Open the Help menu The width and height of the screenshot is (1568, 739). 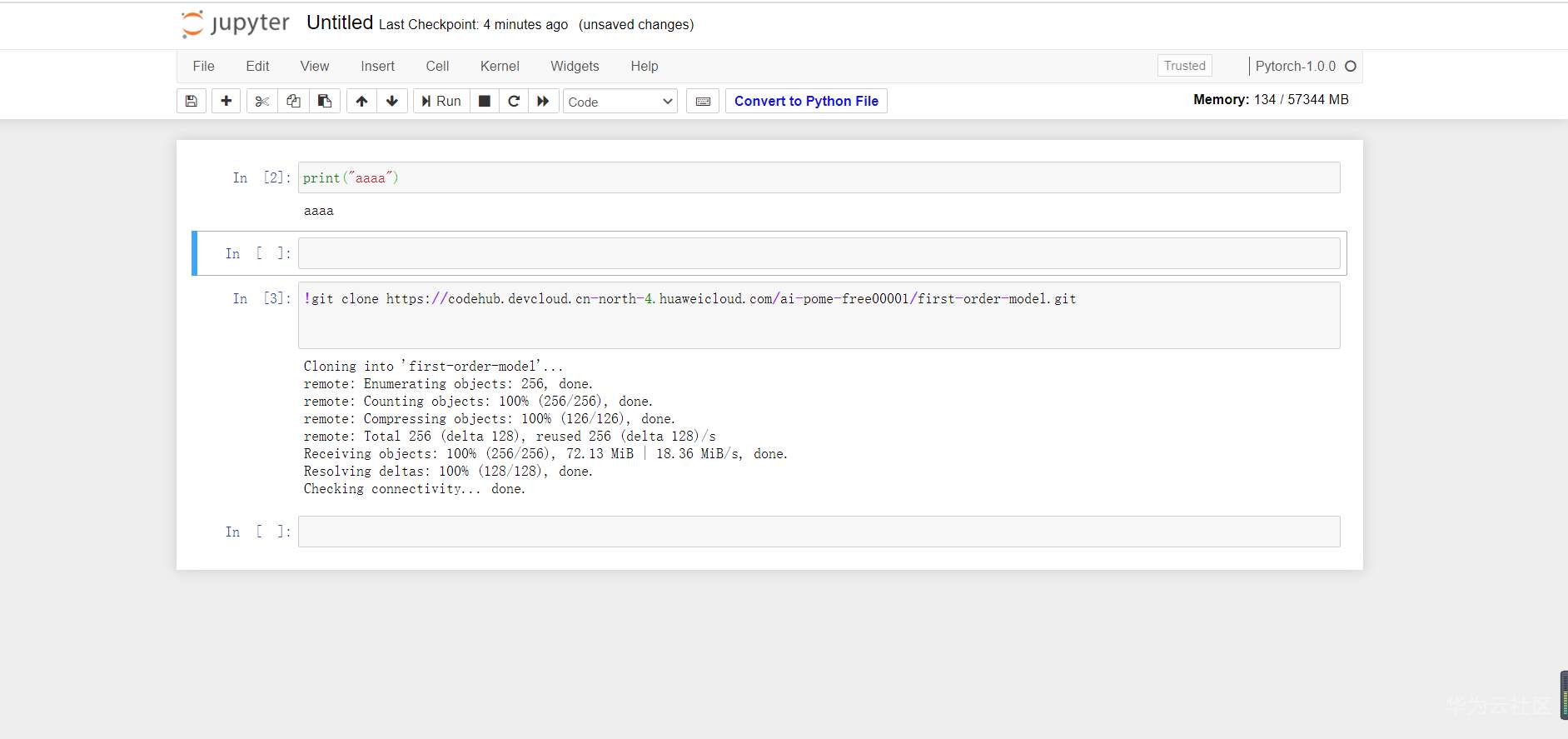645,66
